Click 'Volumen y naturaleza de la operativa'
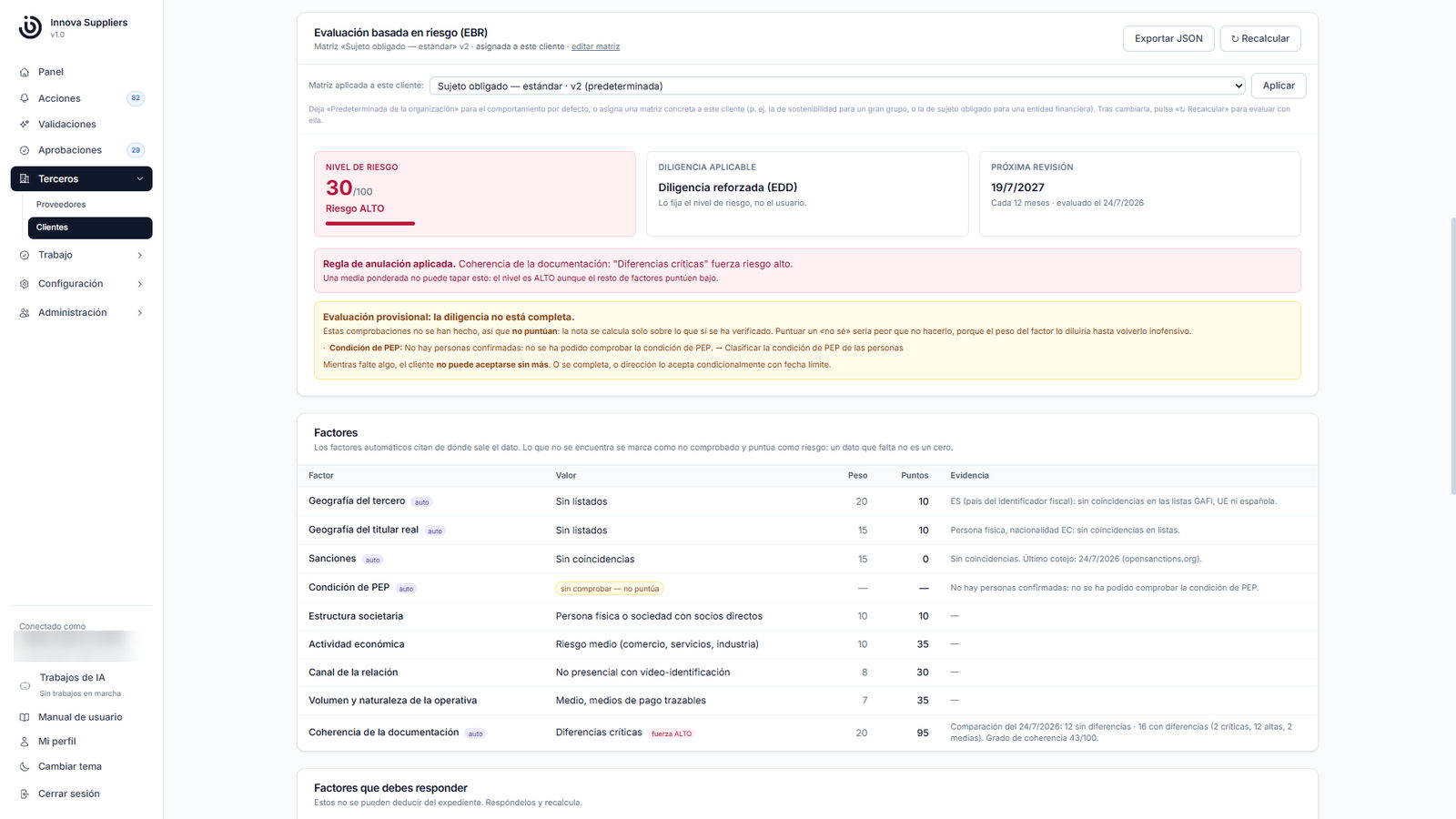Screen dimensions: 1456x819 coord(392,701)
